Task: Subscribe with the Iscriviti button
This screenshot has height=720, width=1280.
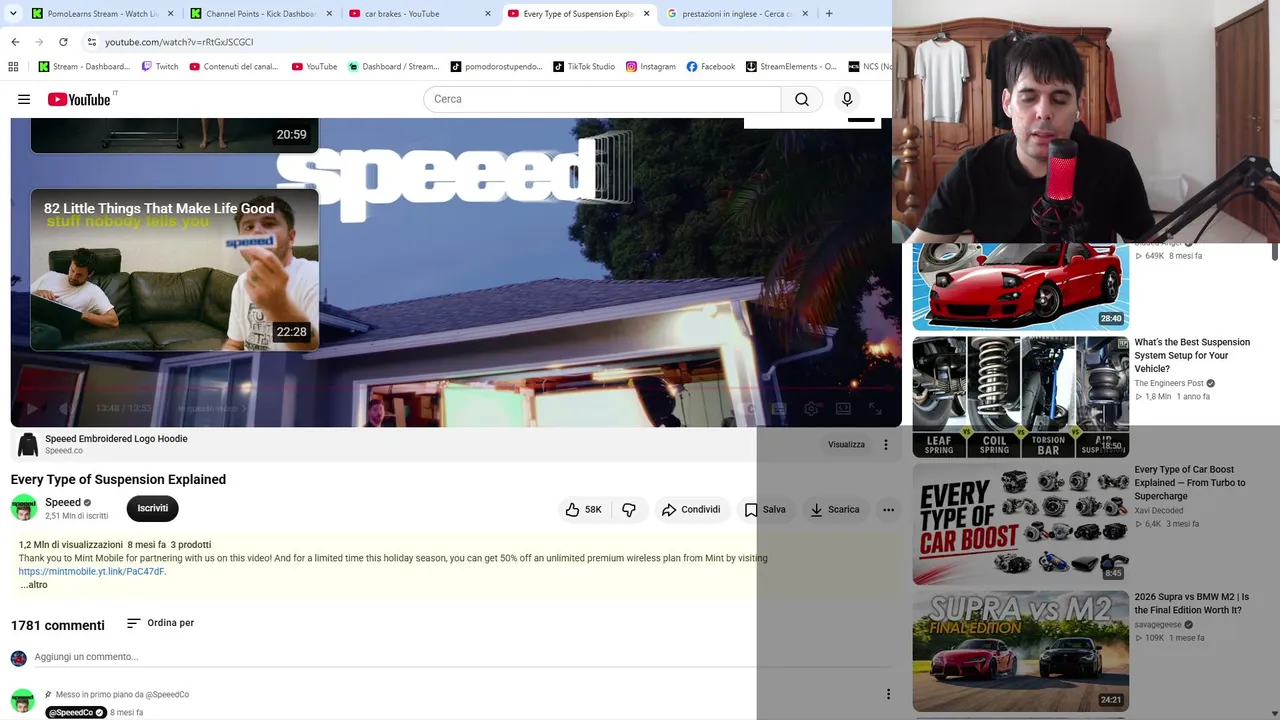Action: coord(152,508)
